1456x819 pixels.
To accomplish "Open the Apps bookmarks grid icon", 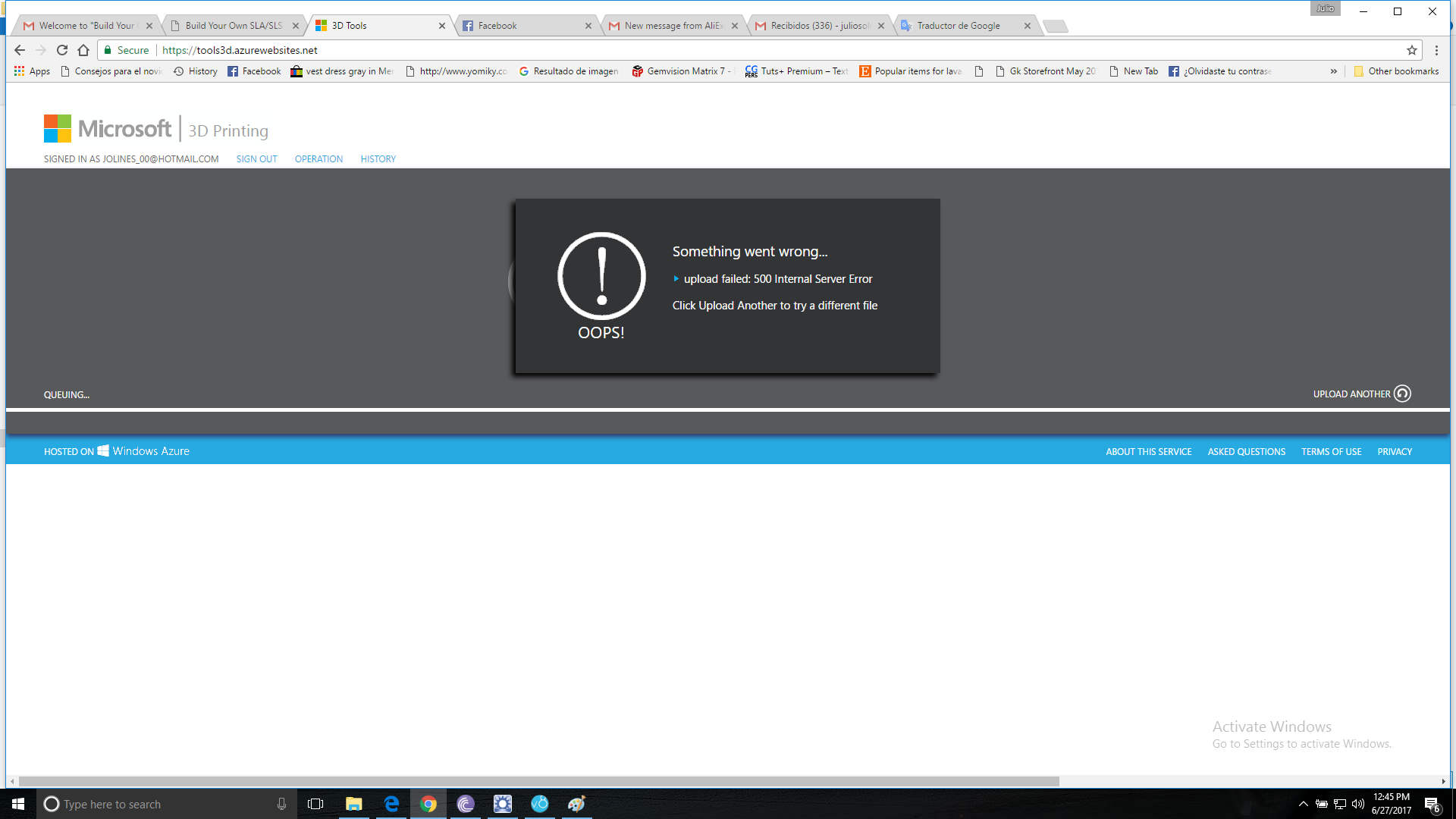I will click(x=20, y=71).
